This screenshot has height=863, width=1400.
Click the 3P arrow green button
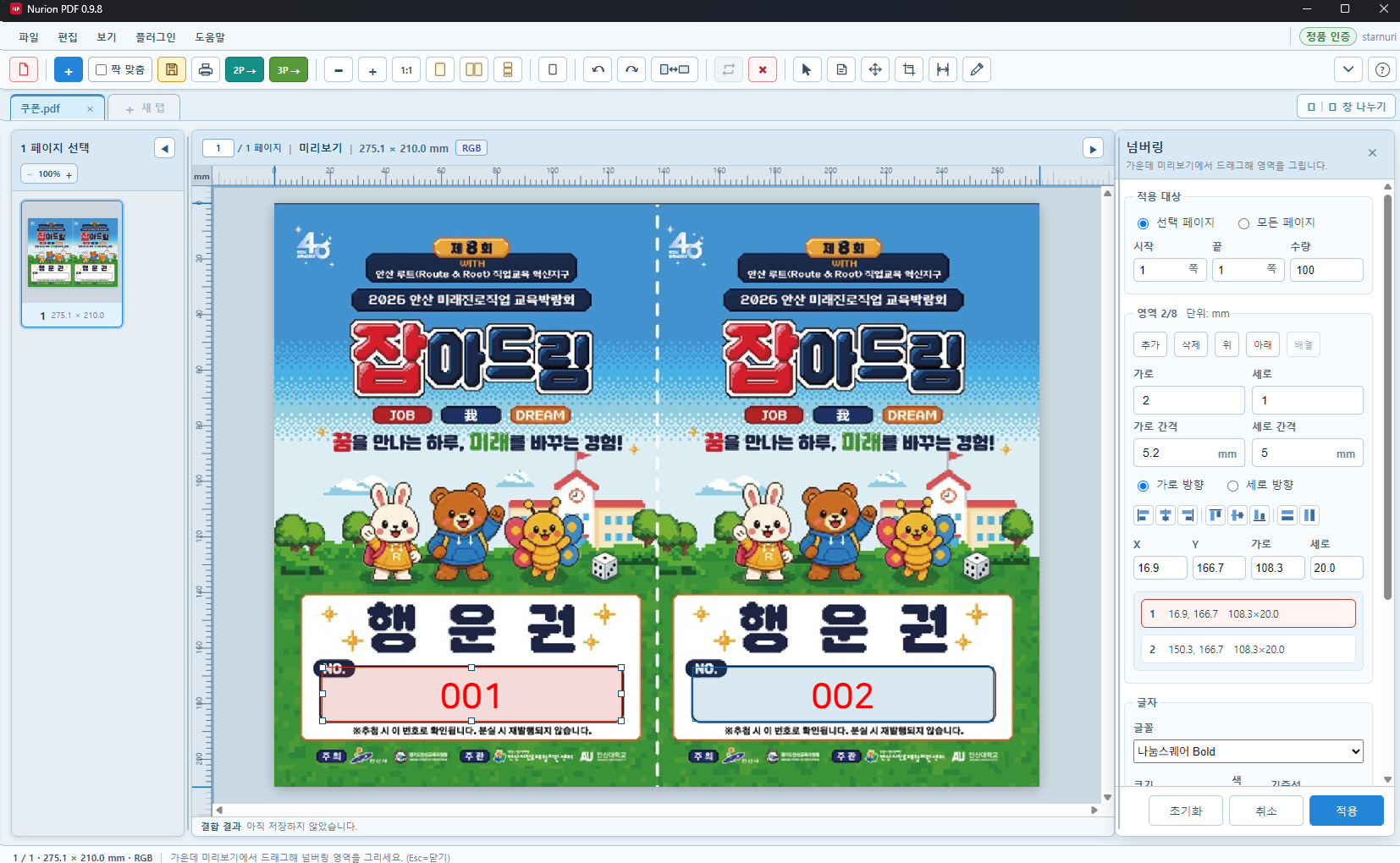point(289,69)
